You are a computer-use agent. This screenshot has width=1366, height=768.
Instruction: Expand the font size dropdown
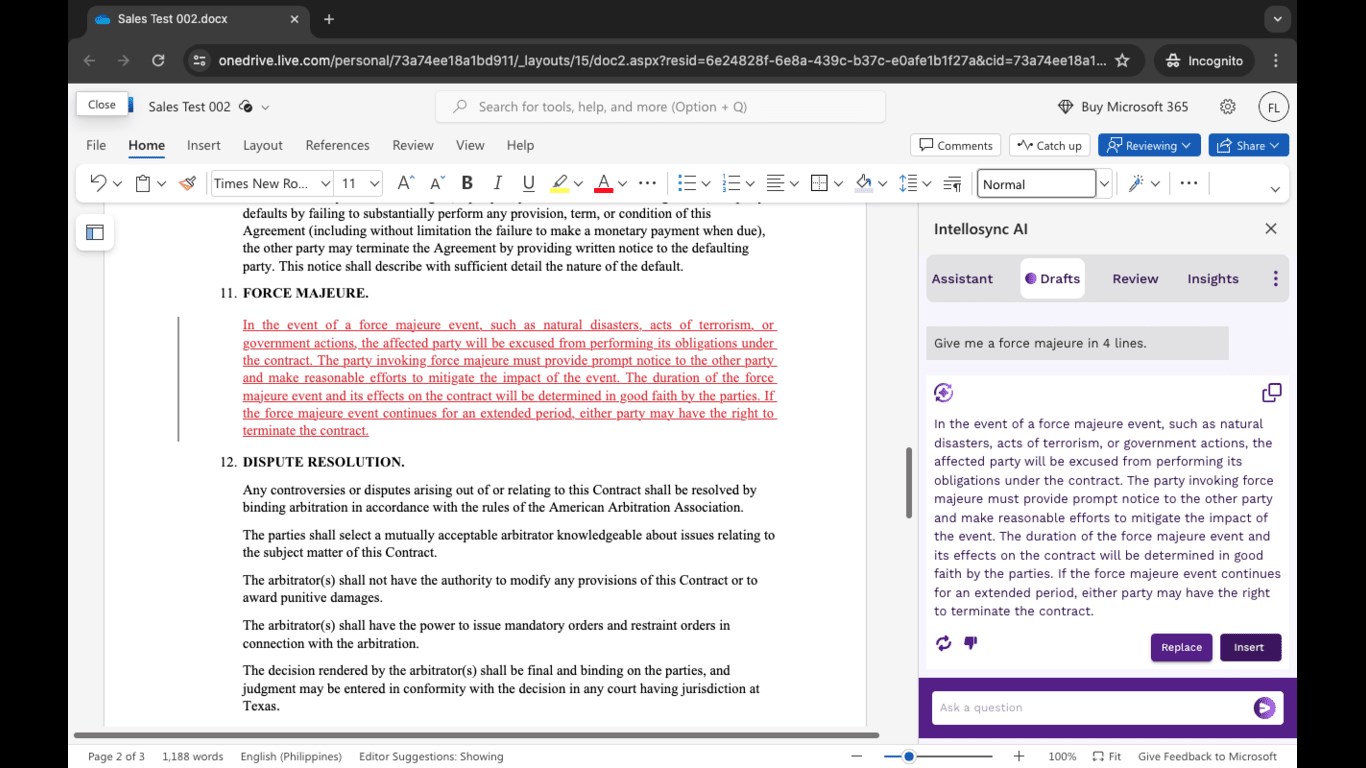coord(375,183)
